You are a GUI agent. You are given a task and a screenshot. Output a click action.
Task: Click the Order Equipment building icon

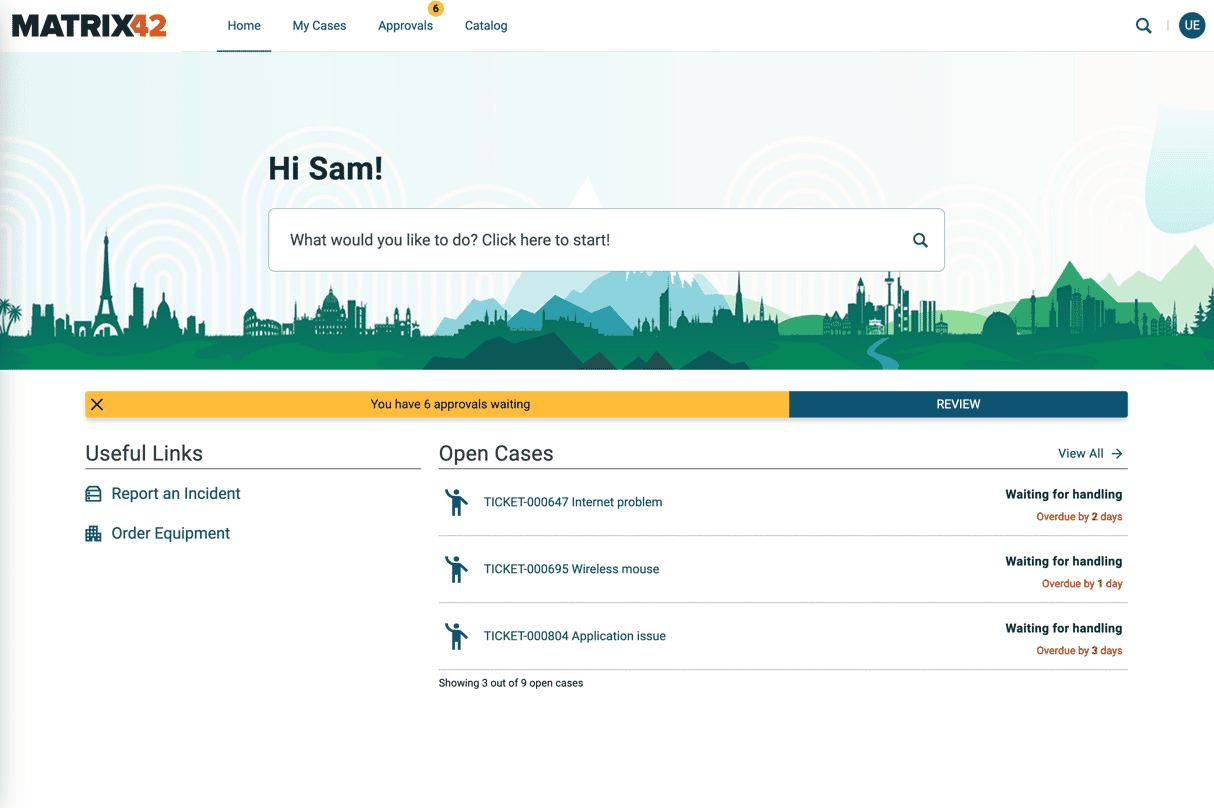coord(93,534)
